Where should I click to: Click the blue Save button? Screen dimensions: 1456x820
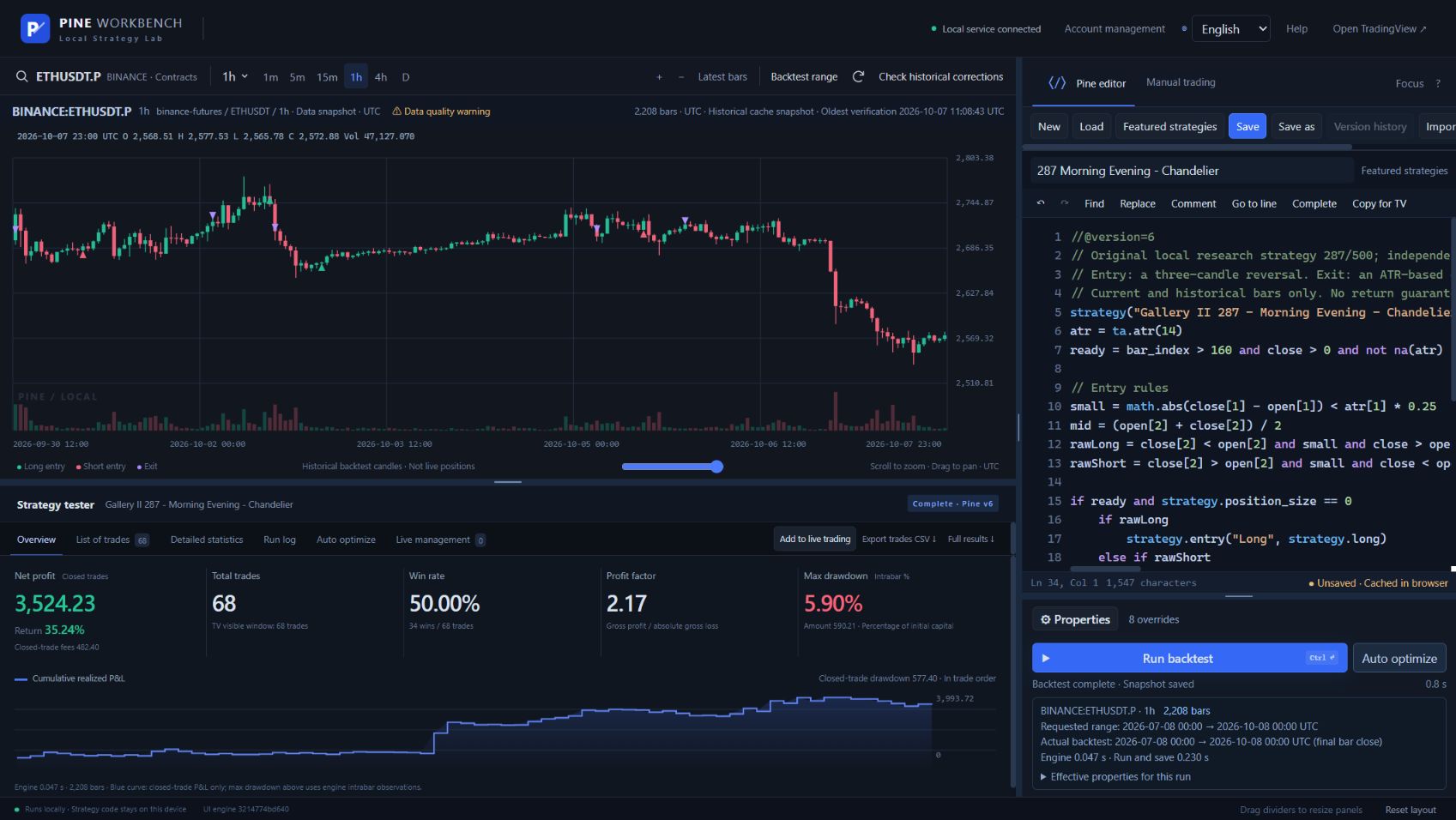[x=1248, y=126]
